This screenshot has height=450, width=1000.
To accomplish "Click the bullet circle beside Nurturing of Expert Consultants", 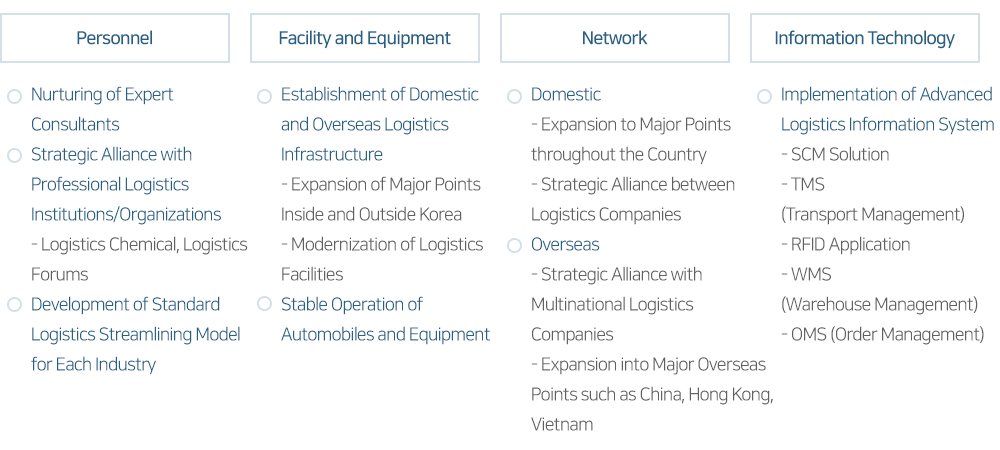I will (x=15, y=97).
